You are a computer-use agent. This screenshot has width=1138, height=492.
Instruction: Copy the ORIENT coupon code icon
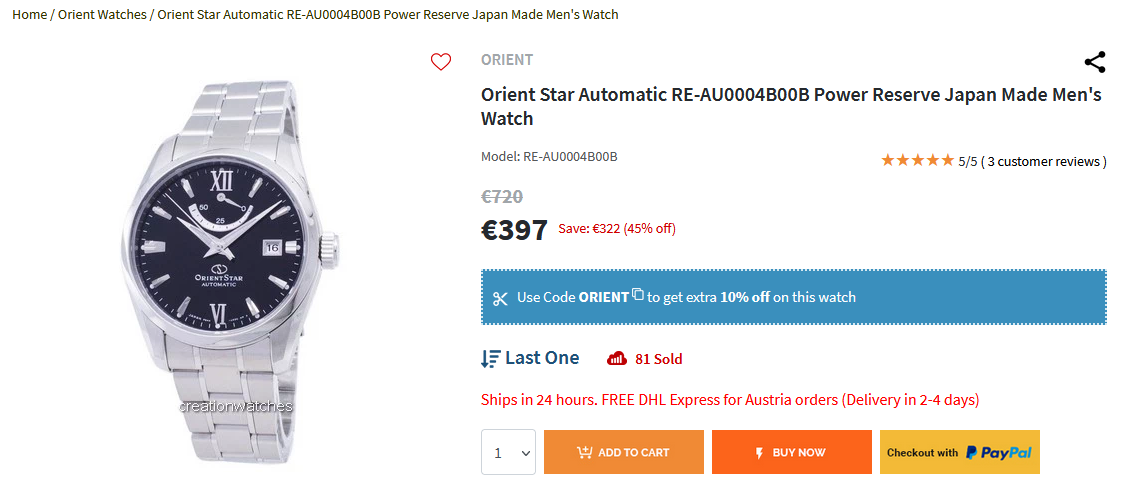[638, 294]
